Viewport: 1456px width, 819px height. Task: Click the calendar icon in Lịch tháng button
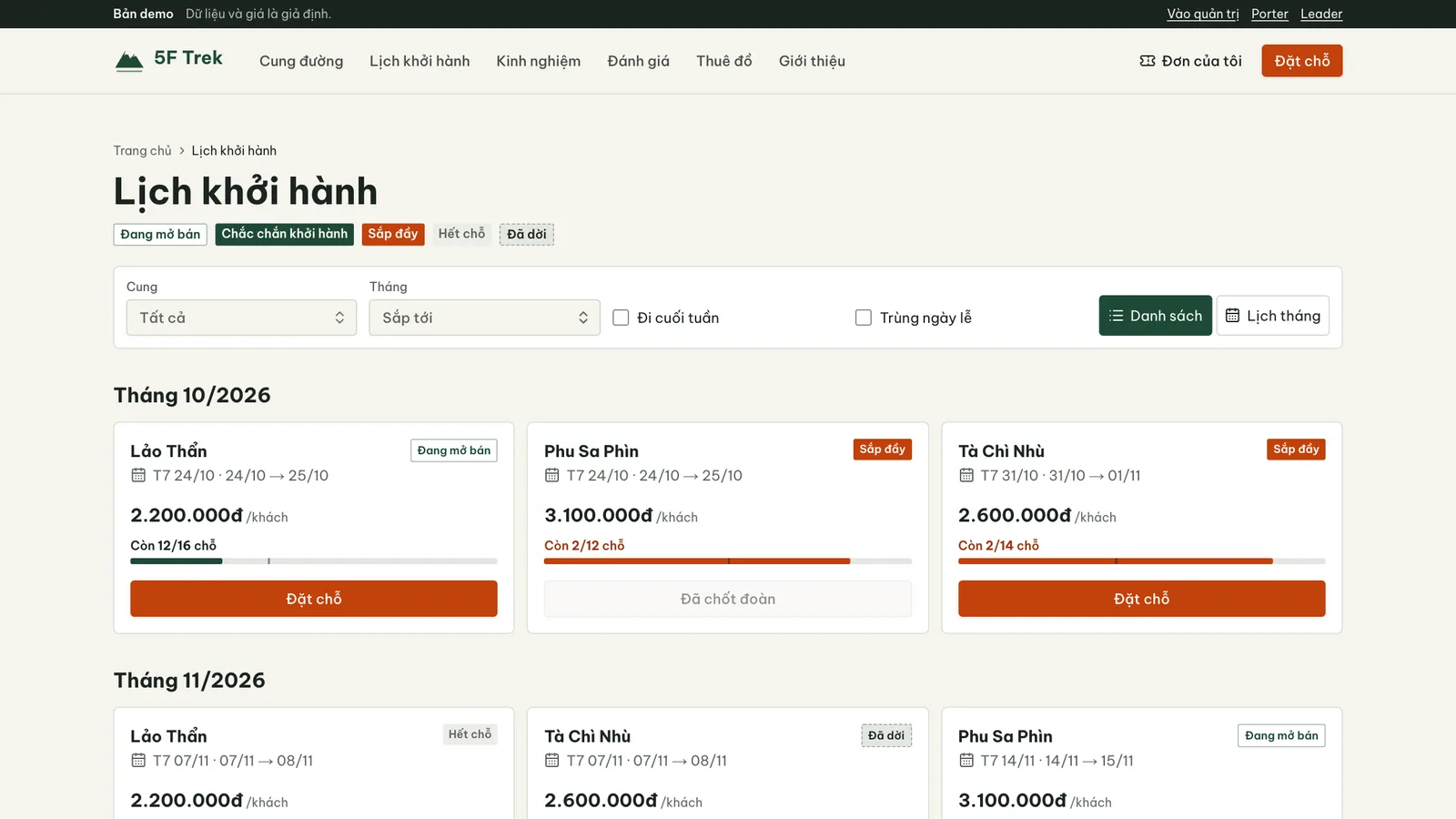1232,316
